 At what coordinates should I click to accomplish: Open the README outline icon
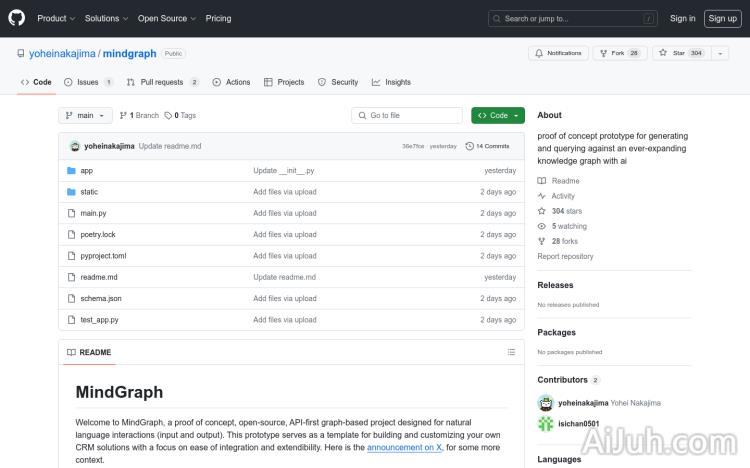point(511,352)
